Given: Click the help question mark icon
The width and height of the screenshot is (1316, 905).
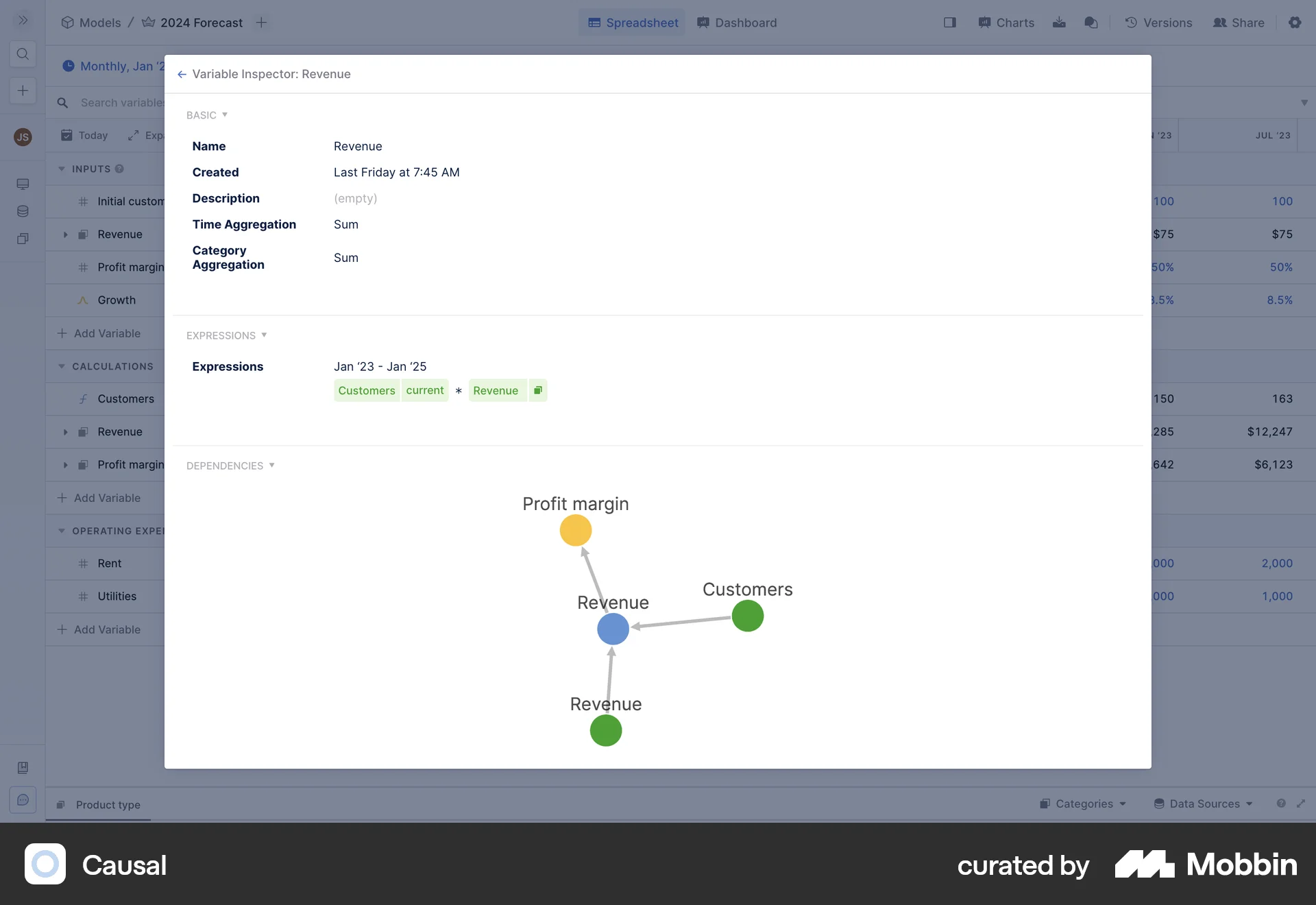Looking at the screenshot, I should click(1281, 804).
